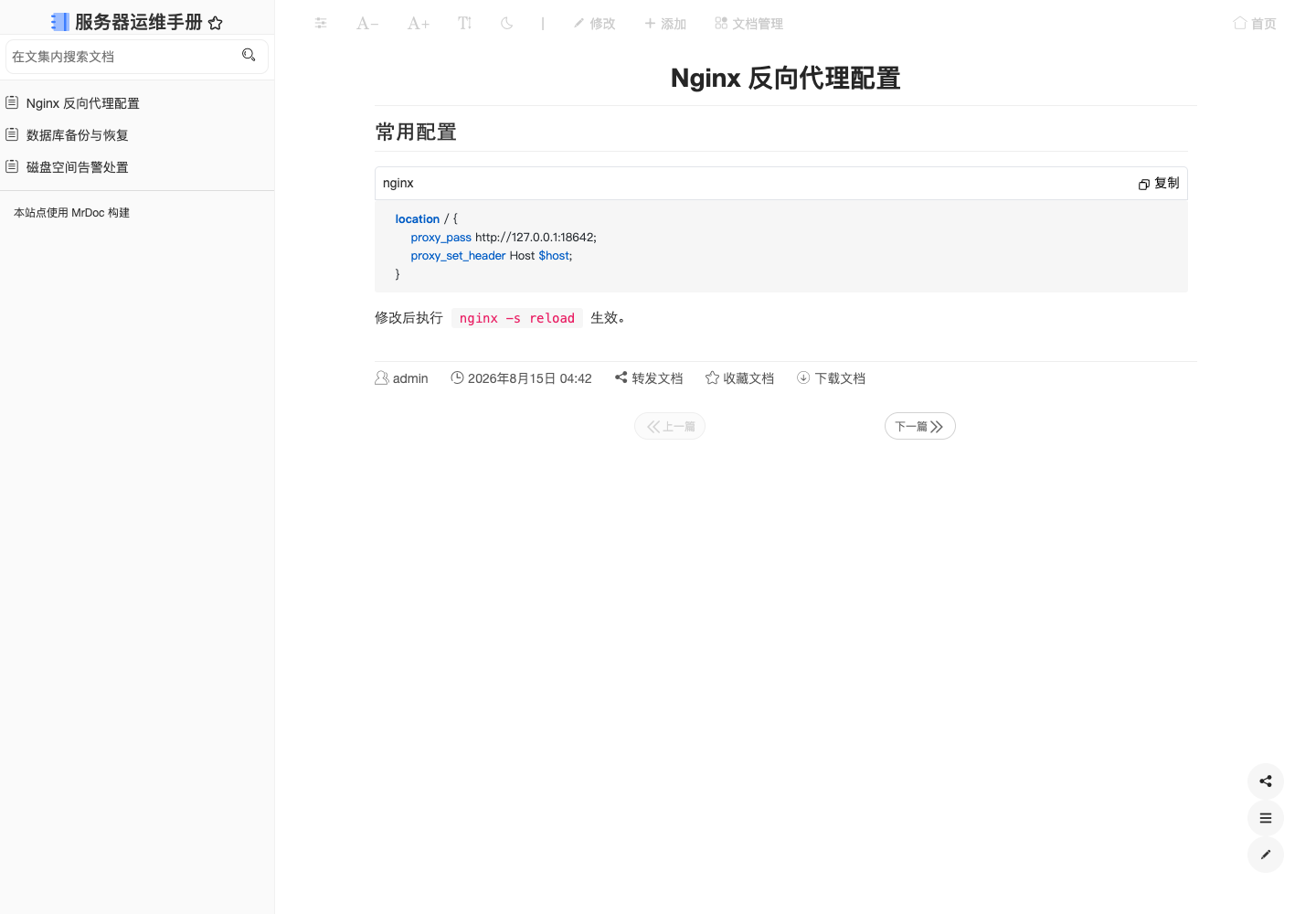Click 修改 to edit the document

click(x=594, y=24)
